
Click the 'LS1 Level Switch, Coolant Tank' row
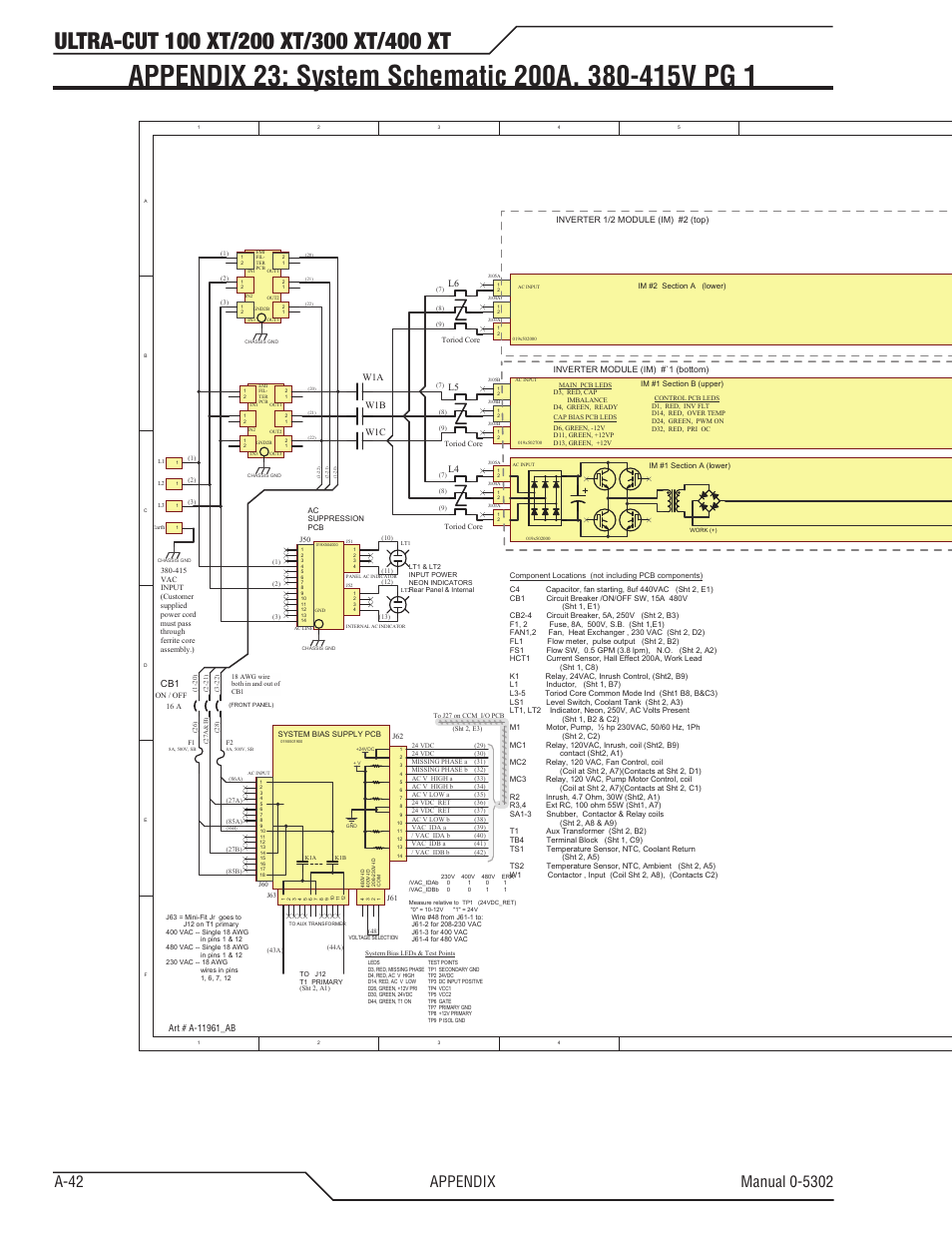click(x=597, y=703)
